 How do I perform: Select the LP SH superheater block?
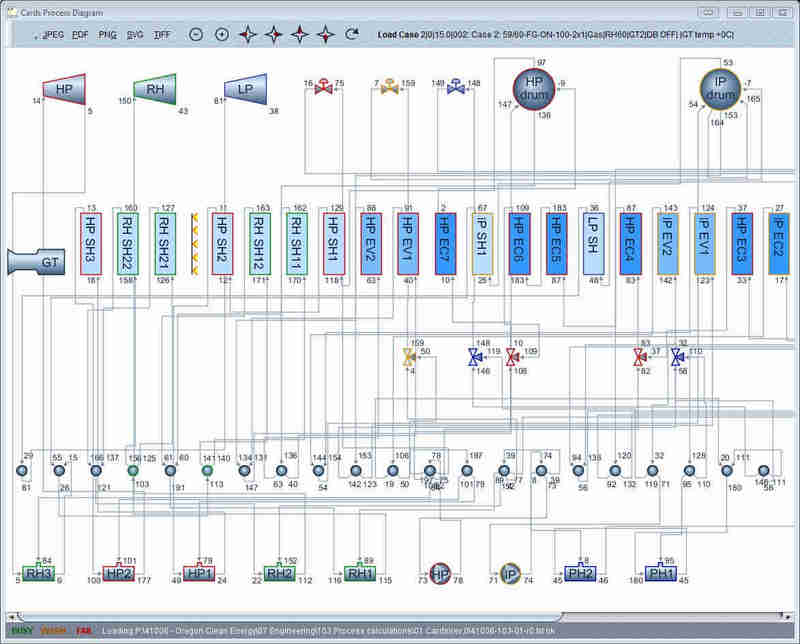click(x=594, y=244)
